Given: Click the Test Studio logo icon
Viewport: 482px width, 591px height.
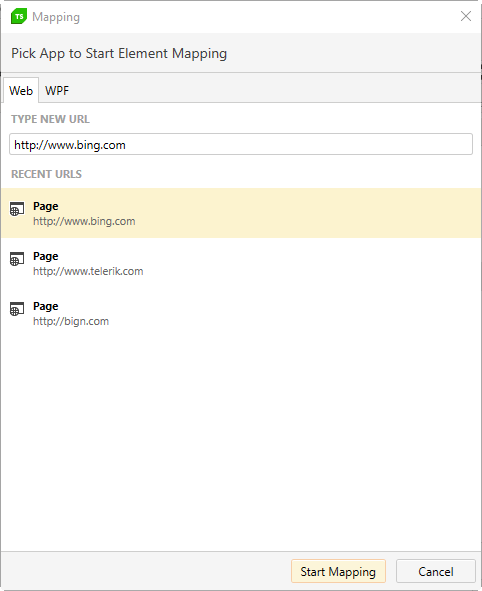Looking at the screenshot, I should pyautogui.click(x=19, y=17).
